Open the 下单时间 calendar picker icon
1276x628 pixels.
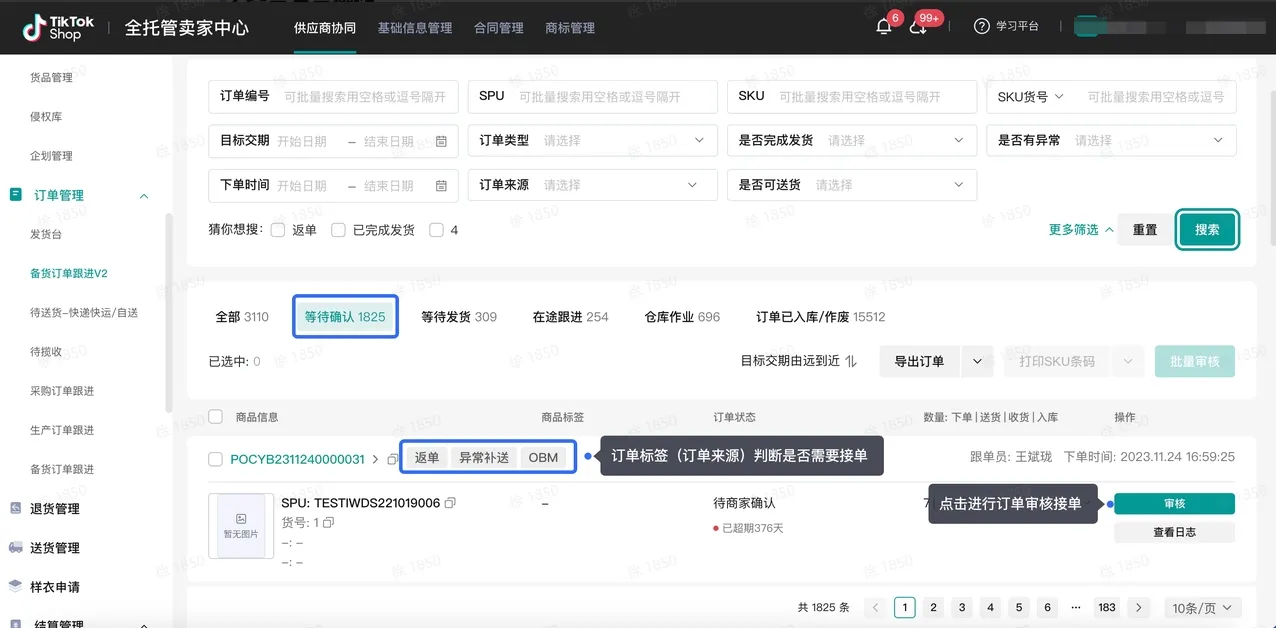[441, 185]
